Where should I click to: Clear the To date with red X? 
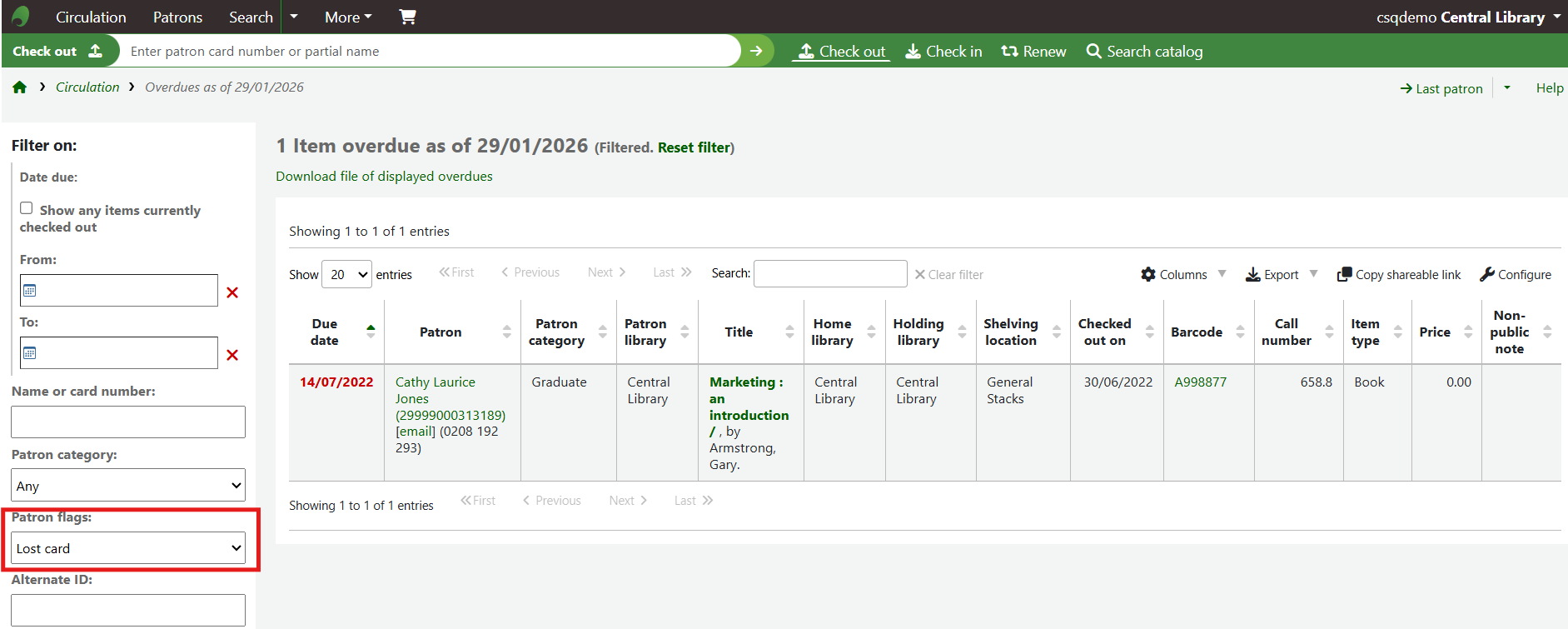click(232, 355)
